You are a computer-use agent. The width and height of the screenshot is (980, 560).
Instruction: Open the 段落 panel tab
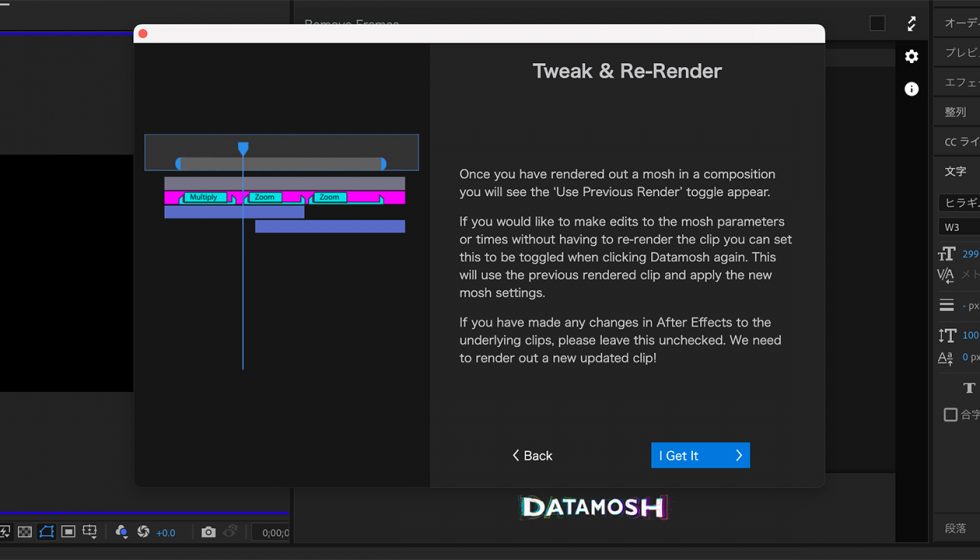(x=956, y=528)
